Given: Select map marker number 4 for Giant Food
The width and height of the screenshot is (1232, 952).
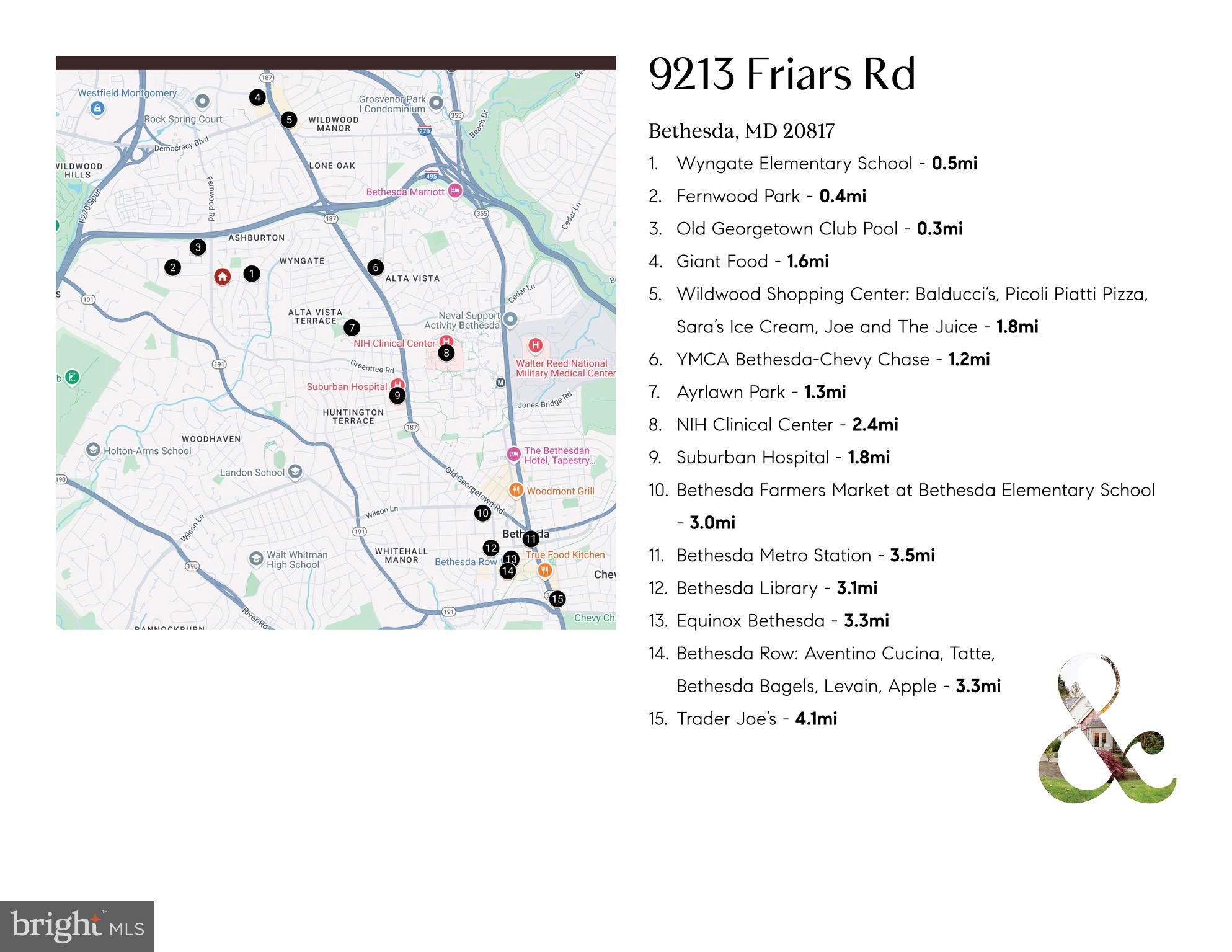Looking at the screenshot, I should (x=257, y=97).
